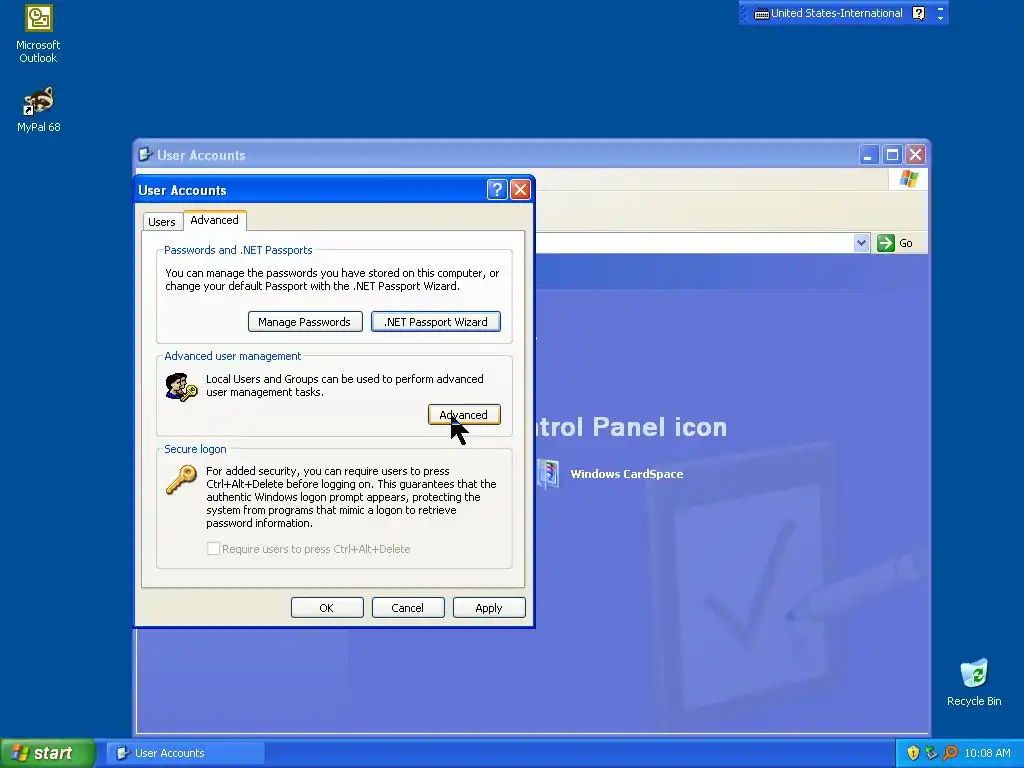This screenshot has width=1024, height=768.
Task: Minimize the background User Accounts window
Action: coord(869,155)
